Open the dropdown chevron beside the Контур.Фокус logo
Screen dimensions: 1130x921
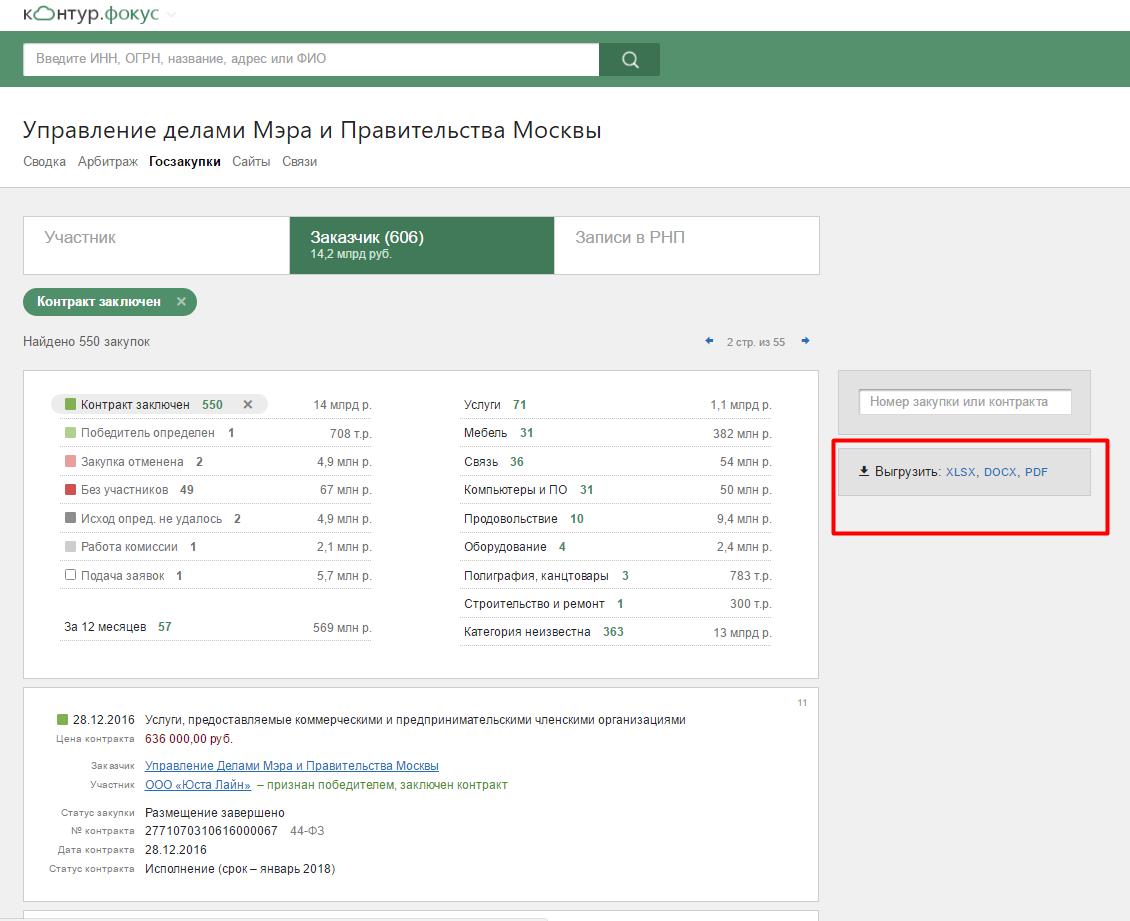(x=171, y=15)
